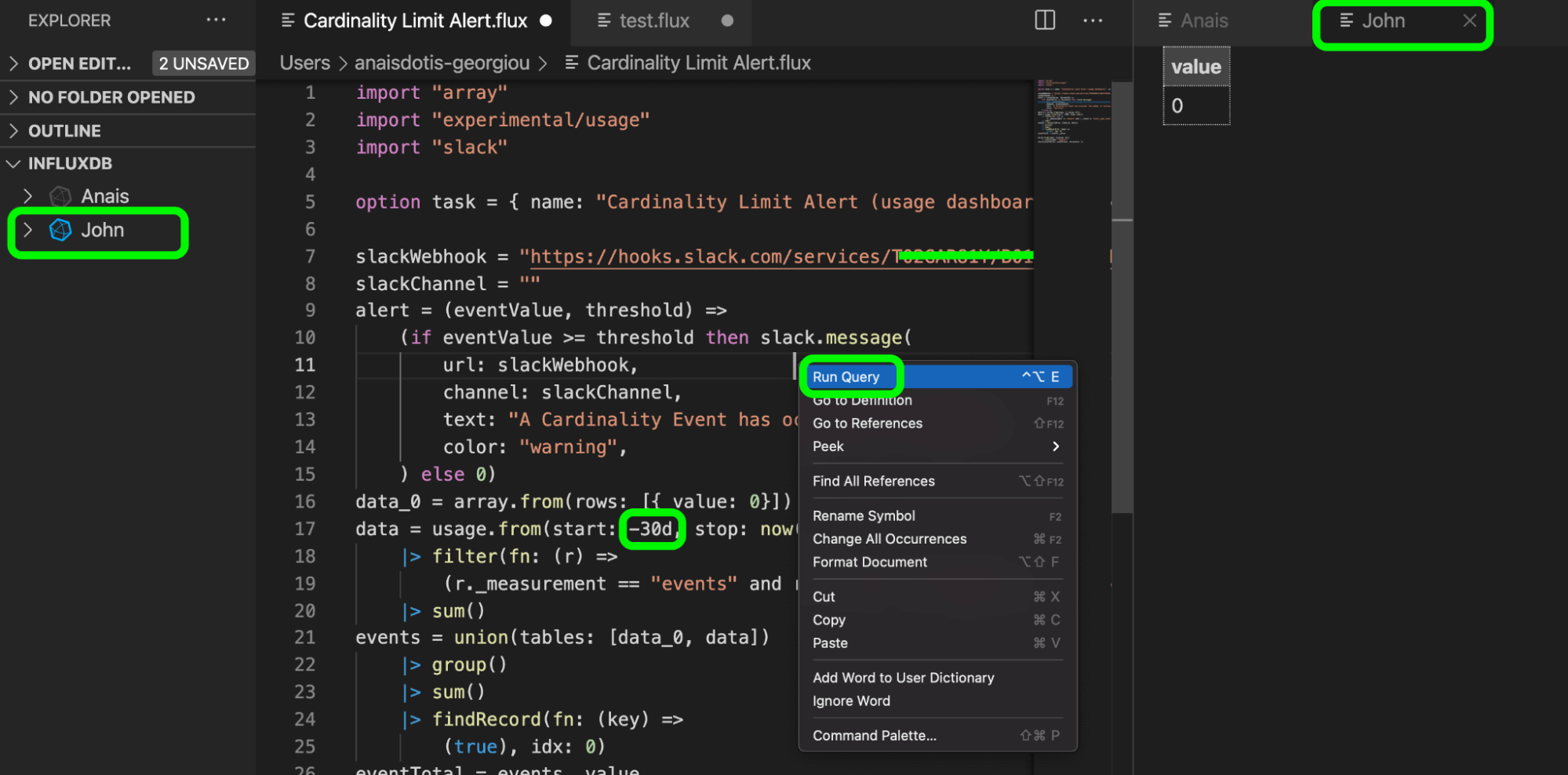Click the flux file icon on test.flux tab
Screen dimensions: 1568x775
604,20
